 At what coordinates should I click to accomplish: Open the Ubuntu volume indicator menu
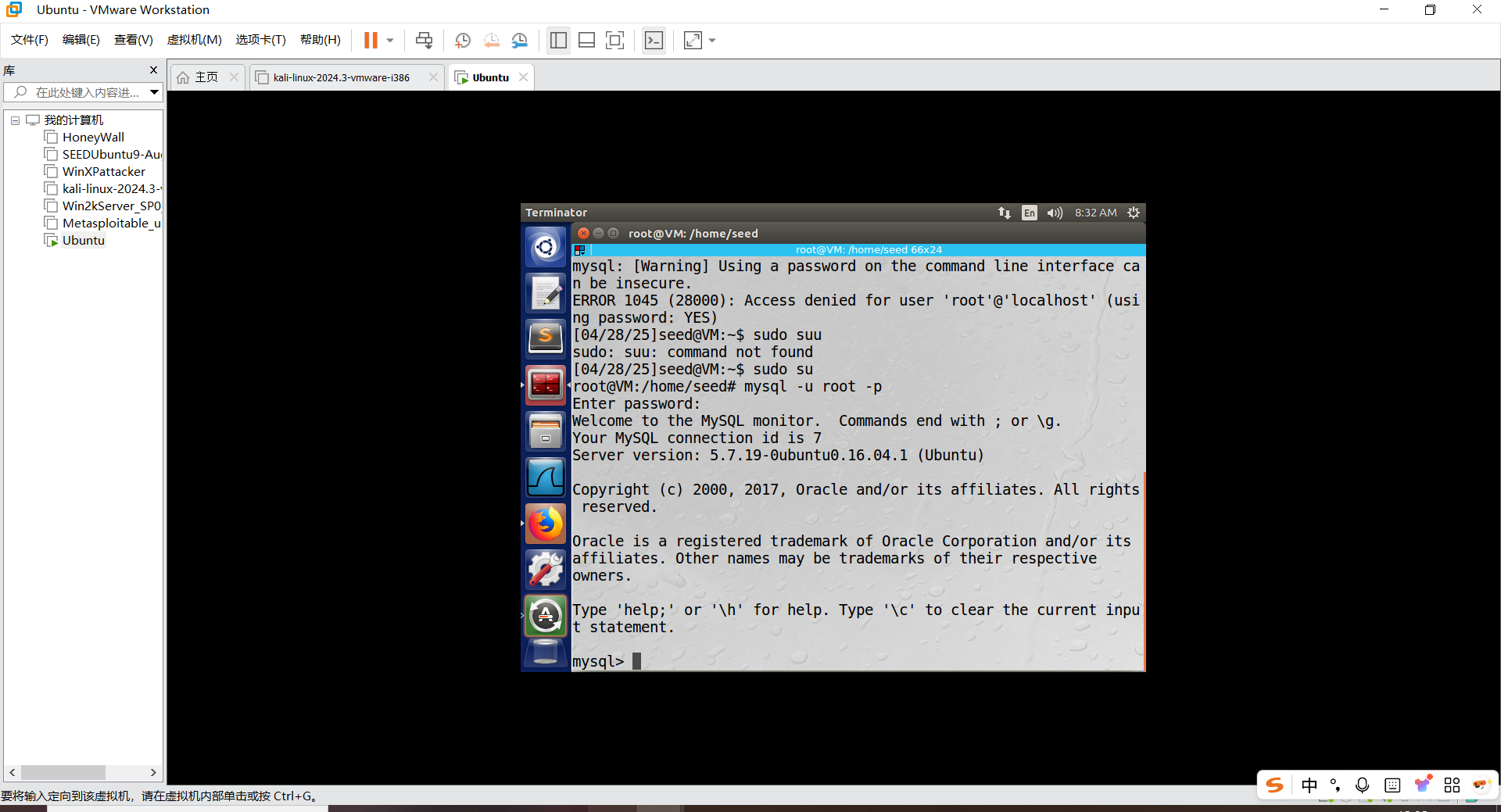[x=1055, y=213]
